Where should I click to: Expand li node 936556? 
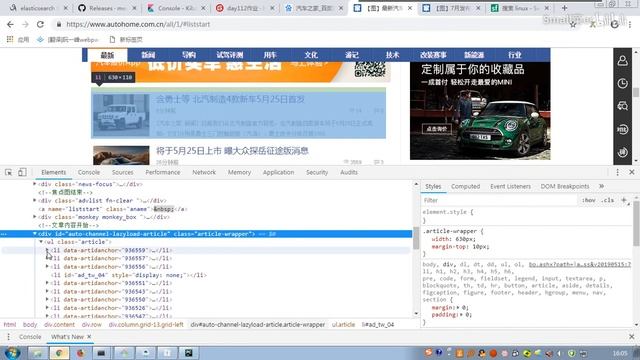(47, 267)
